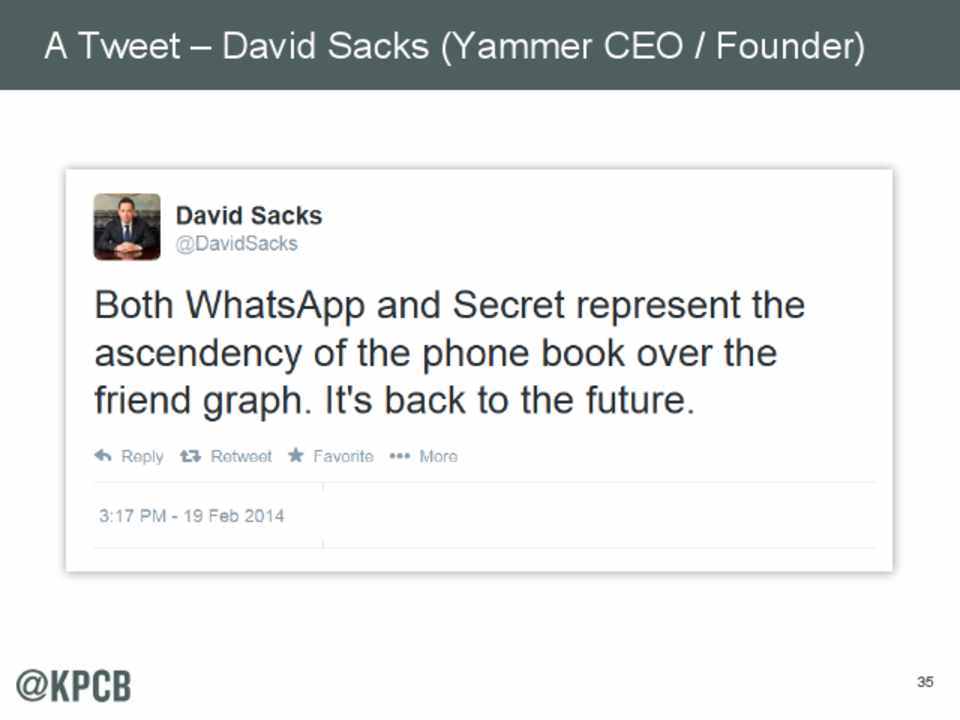Click slide page number 35

coord(925,682)
